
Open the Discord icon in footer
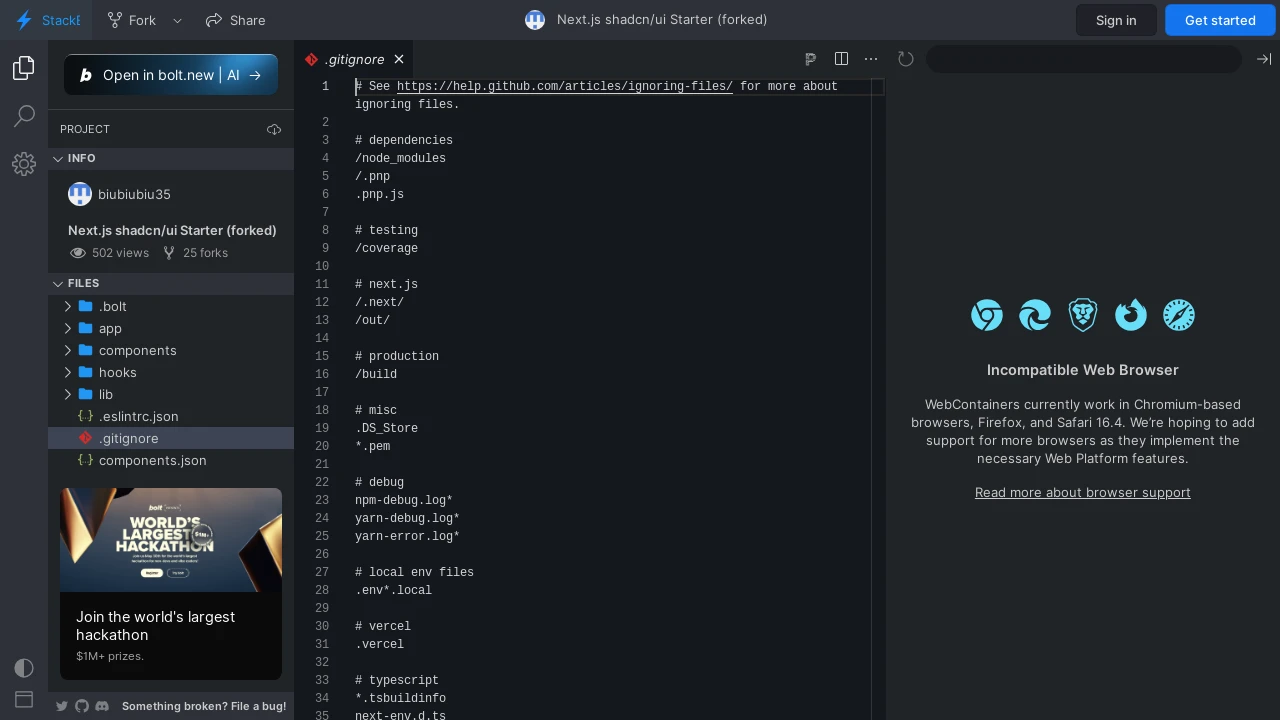[x=102, y=706]
